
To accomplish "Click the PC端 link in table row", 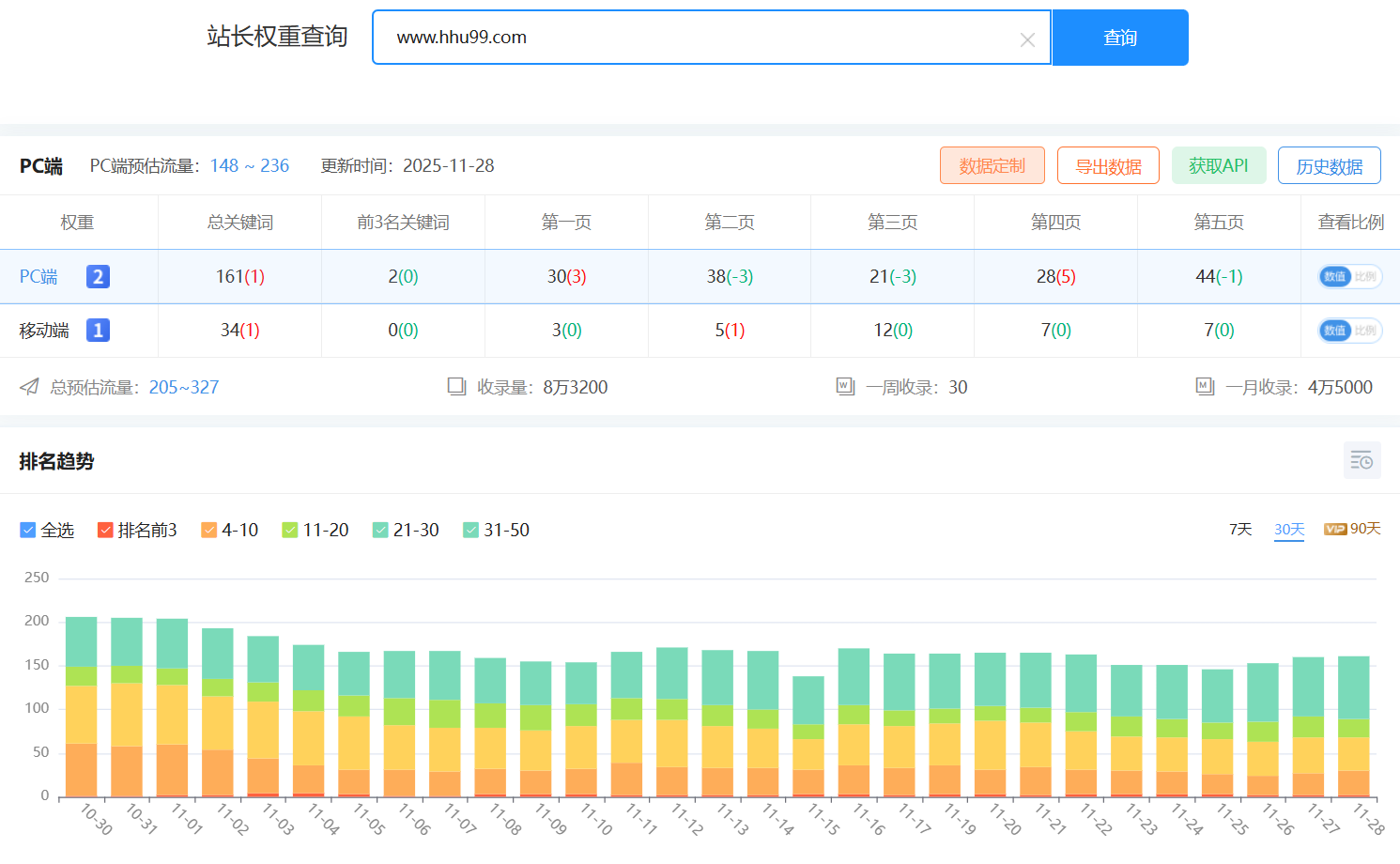I will tap(38, 277).
